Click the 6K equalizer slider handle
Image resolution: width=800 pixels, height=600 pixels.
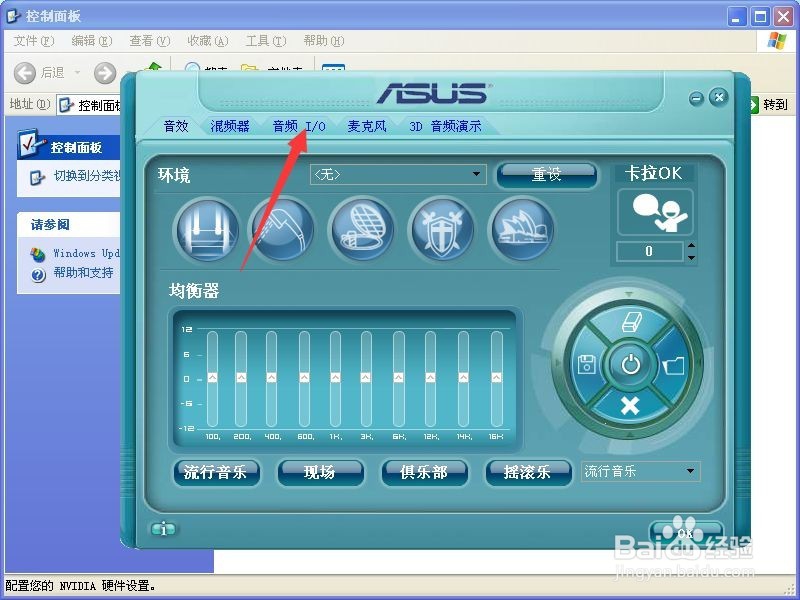pos(398,377)
